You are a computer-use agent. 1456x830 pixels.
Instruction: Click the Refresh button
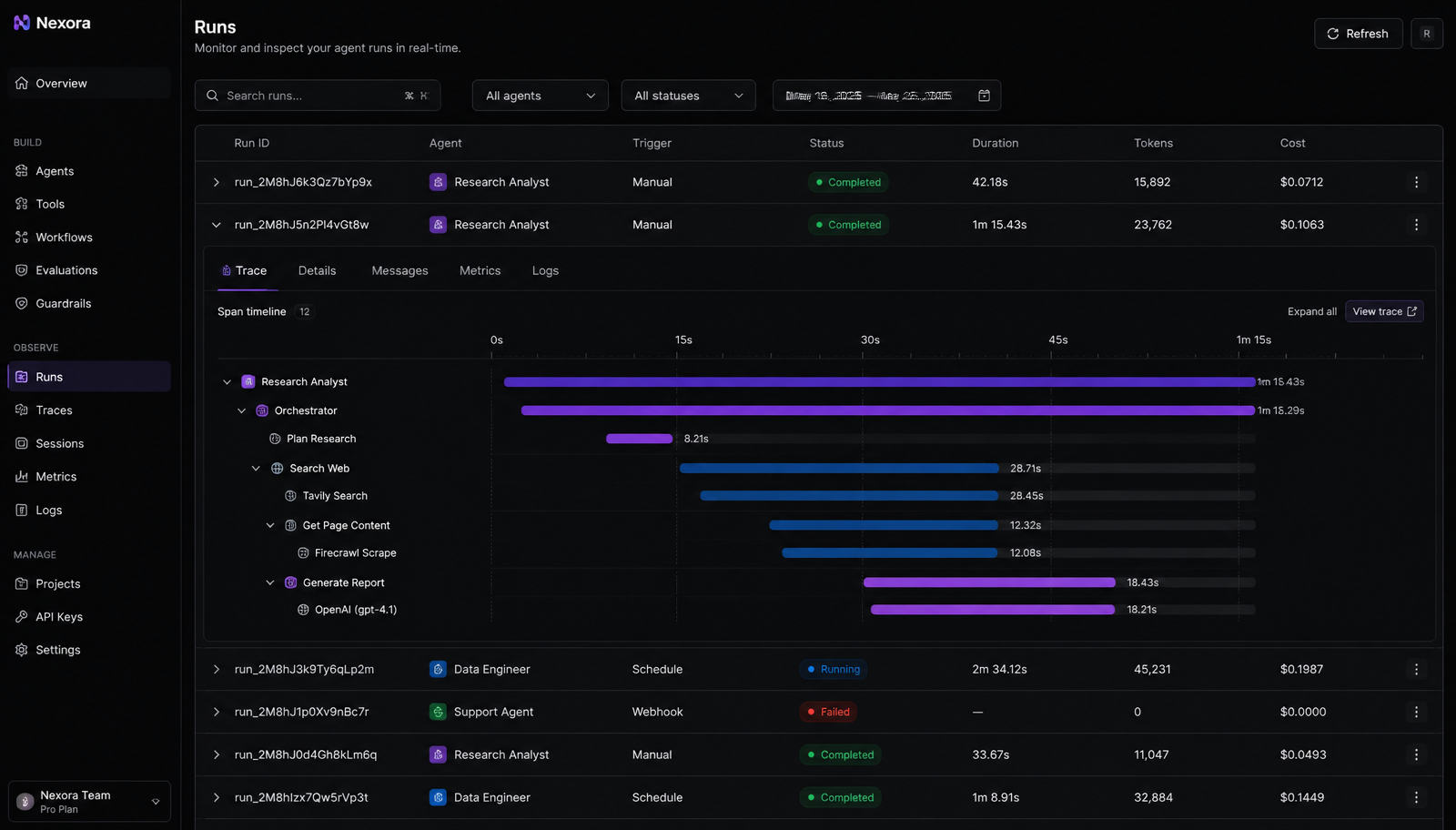[1358, 34]
